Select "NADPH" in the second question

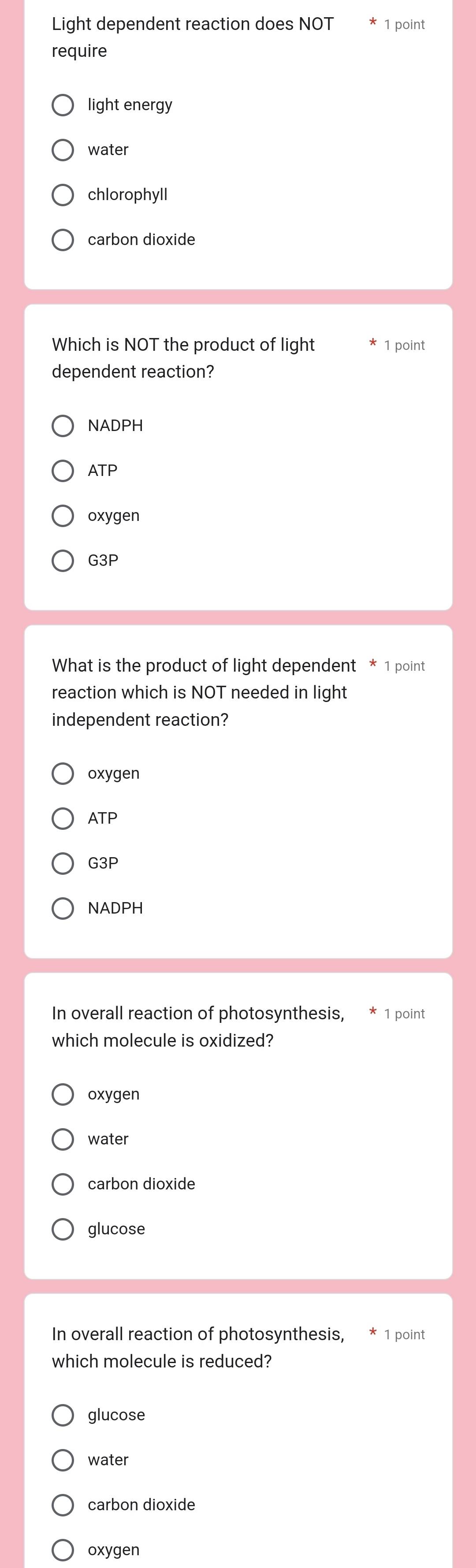(x=63, y=425)
